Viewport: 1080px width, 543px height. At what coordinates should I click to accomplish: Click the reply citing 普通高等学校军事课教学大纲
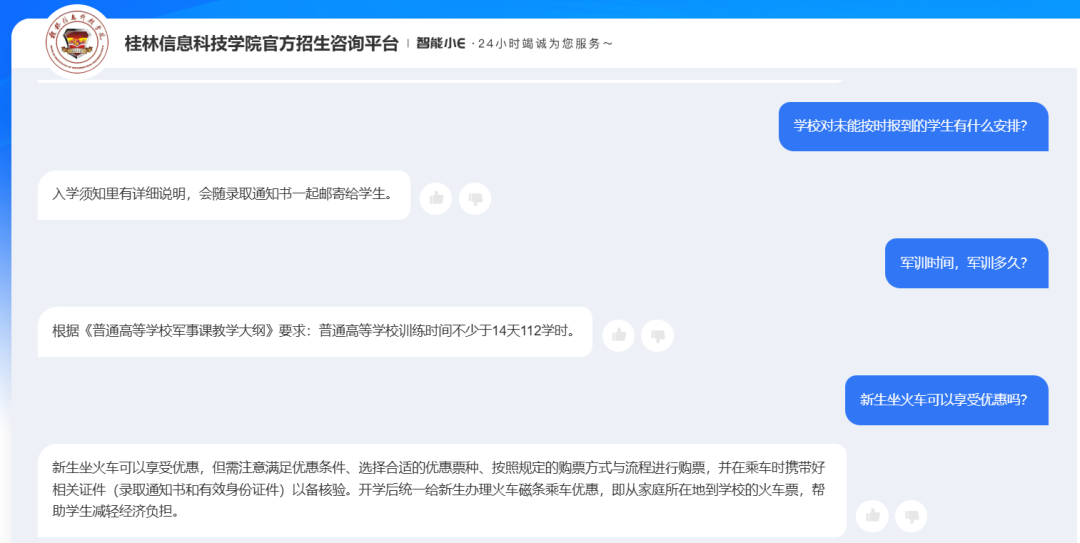coord(315,331)
